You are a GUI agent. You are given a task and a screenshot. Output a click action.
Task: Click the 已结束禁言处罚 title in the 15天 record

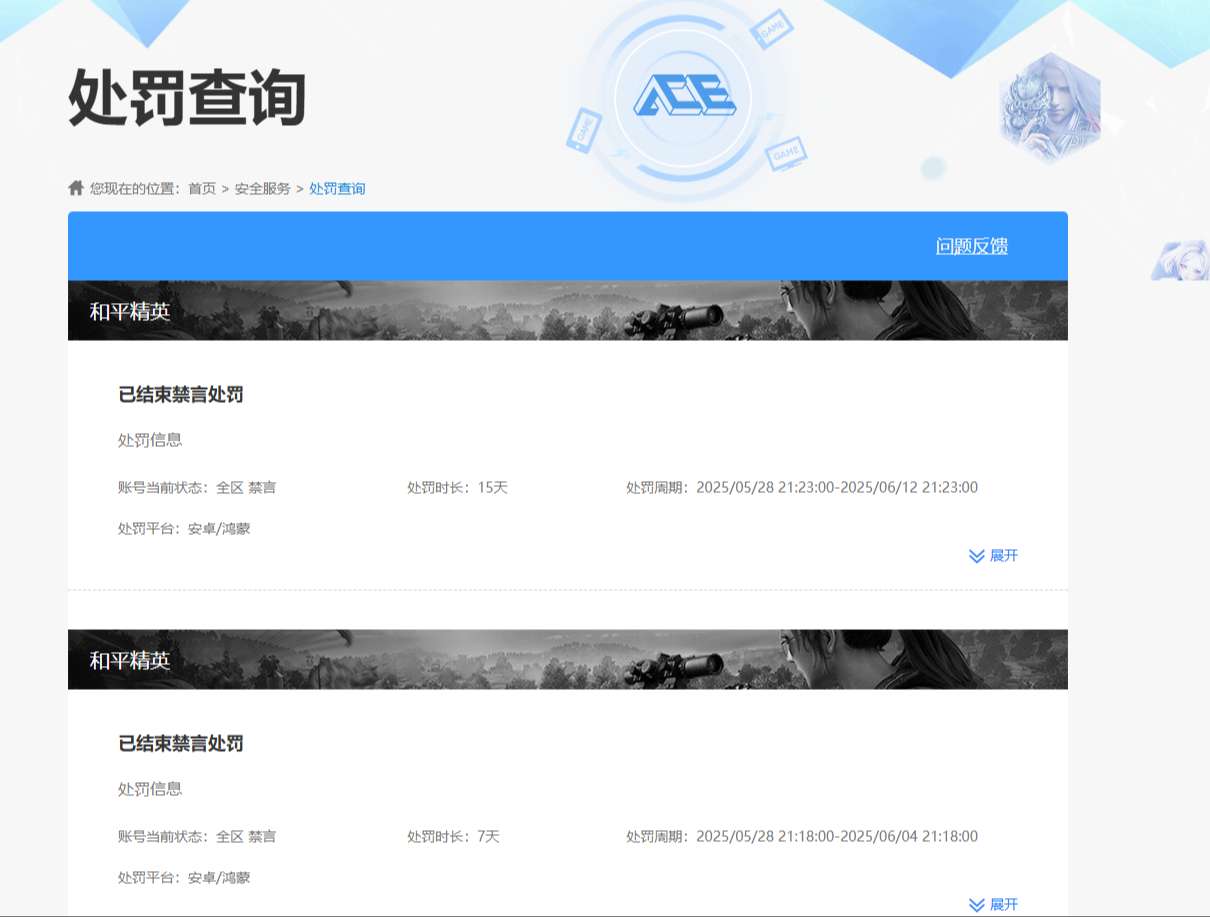(x=181, y=395)
